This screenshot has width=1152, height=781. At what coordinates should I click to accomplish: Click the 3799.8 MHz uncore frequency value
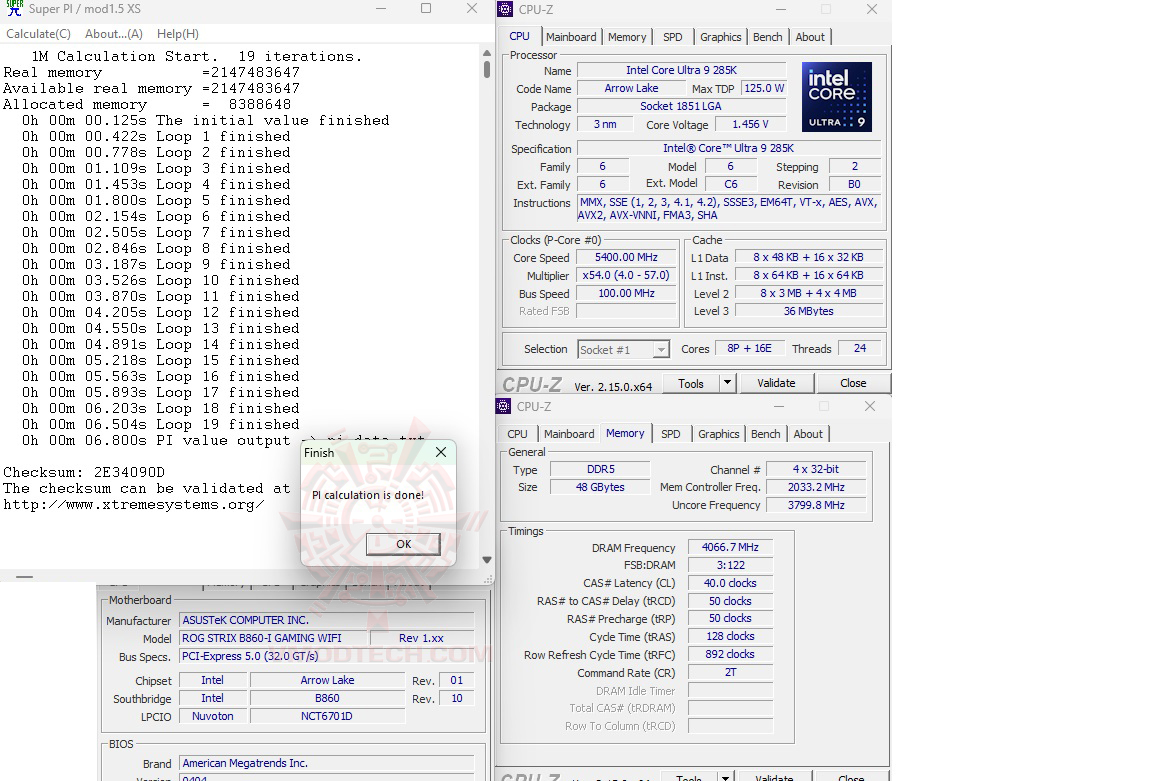click(x=816, y=505)
